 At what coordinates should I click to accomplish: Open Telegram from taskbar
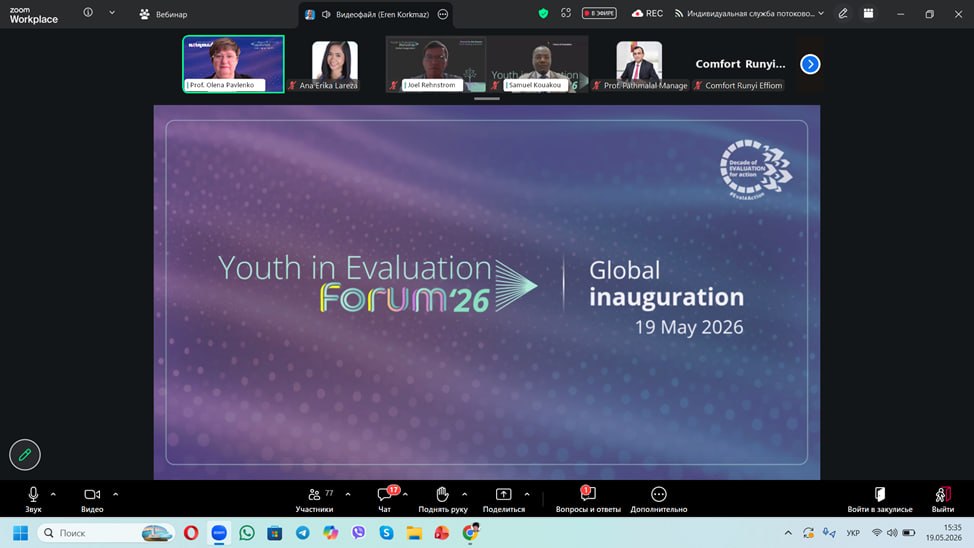[x=303, y=533]
